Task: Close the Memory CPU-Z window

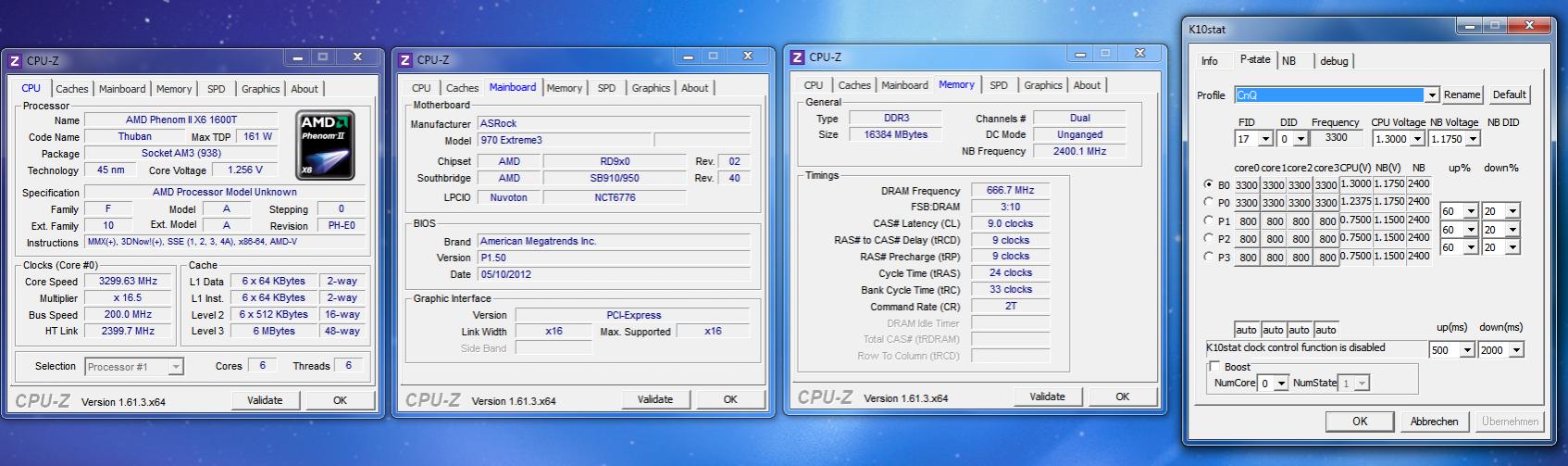Action: (1139, 54)
